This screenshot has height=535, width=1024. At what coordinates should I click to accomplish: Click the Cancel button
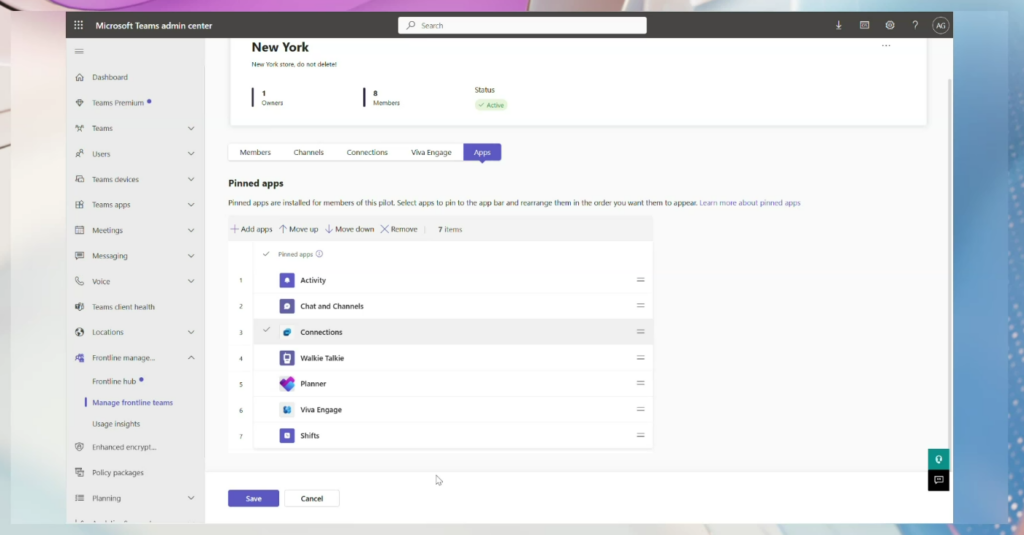(312, 498)
